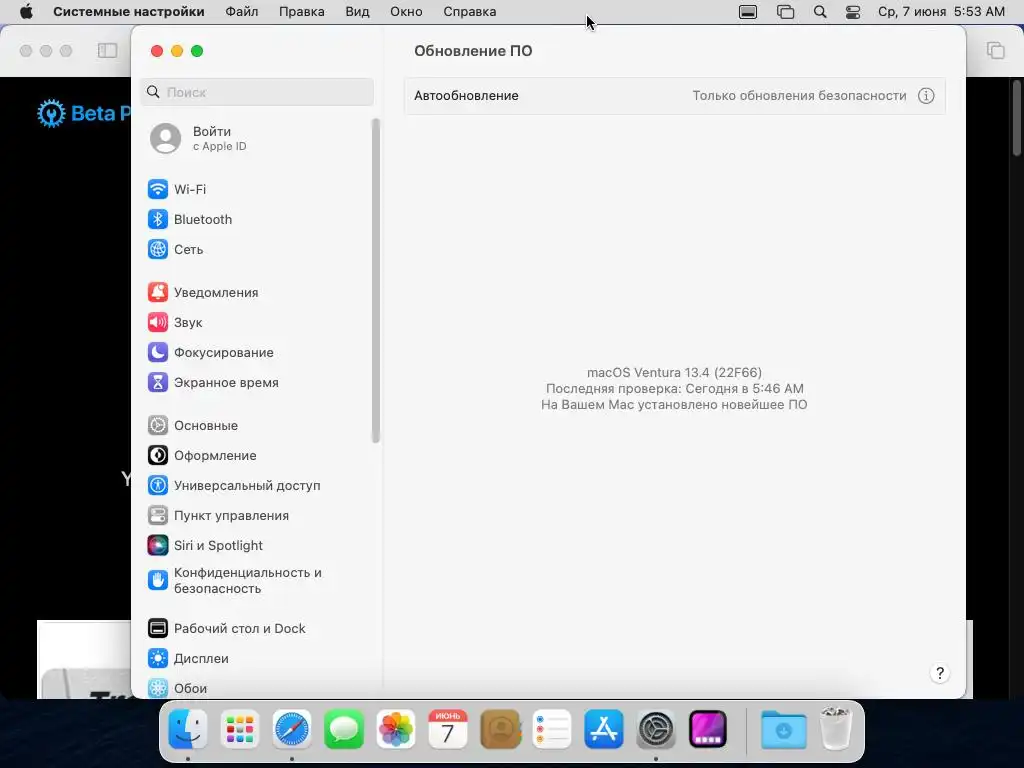Click Войти с Apple ID
Screen dimensions: 1024x768
point(199,138)
